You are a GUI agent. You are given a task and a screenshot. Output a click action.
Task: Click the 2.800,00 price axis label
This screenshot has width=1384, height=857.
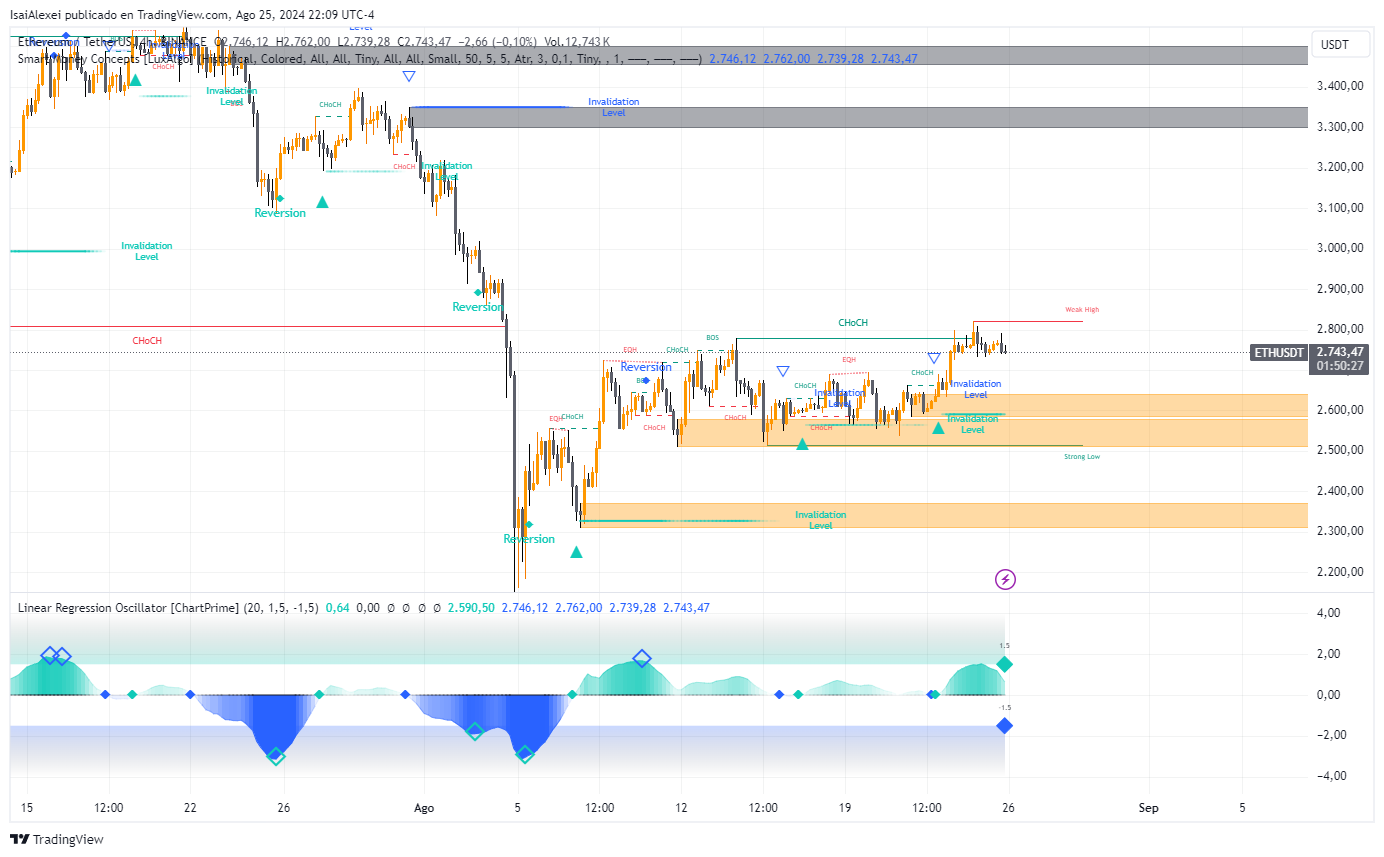[1341, 329]
